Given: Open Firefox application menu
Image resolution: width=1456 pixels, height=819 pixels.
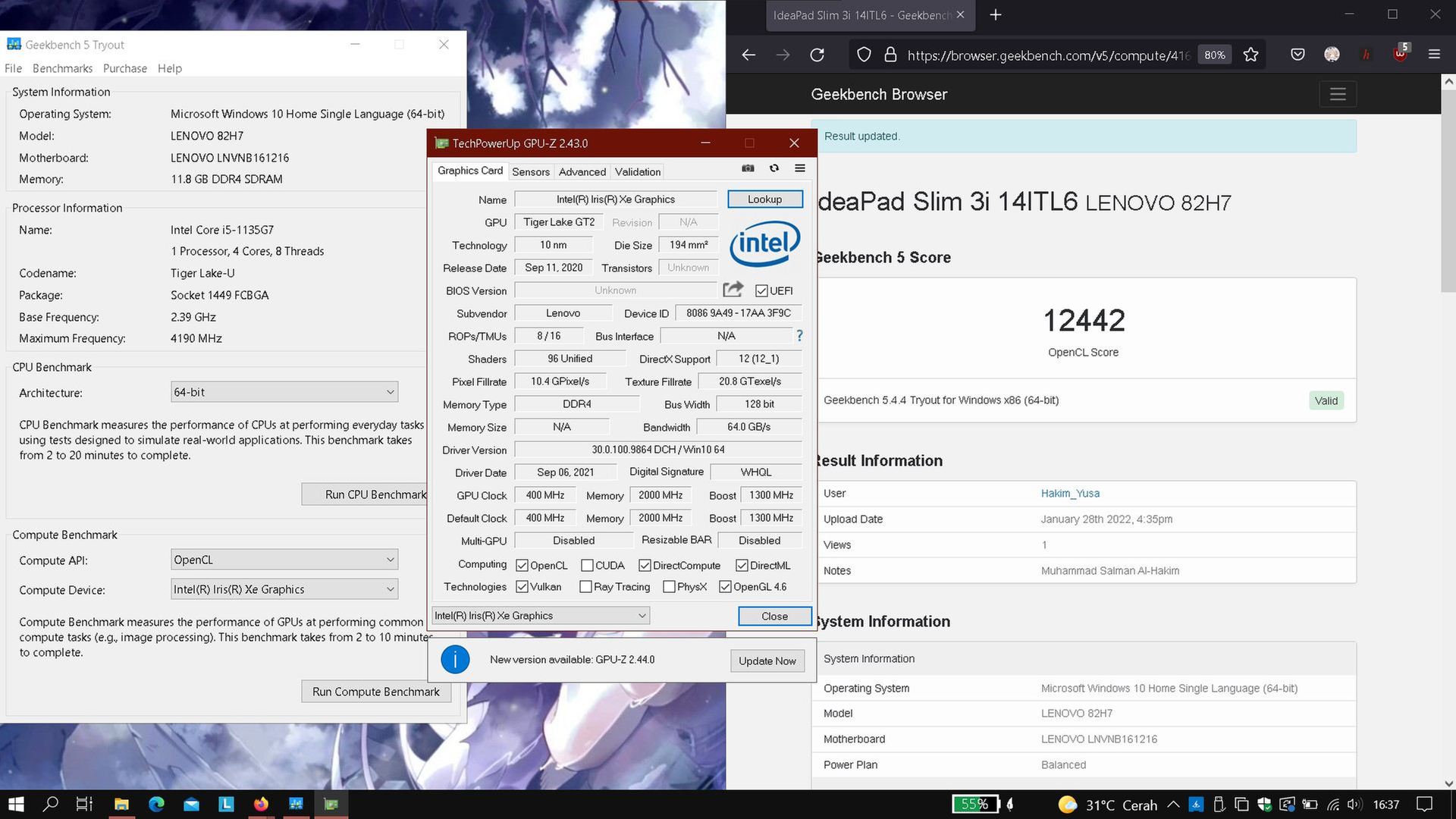Looking at the screenshot, I should coord(1434,55).
